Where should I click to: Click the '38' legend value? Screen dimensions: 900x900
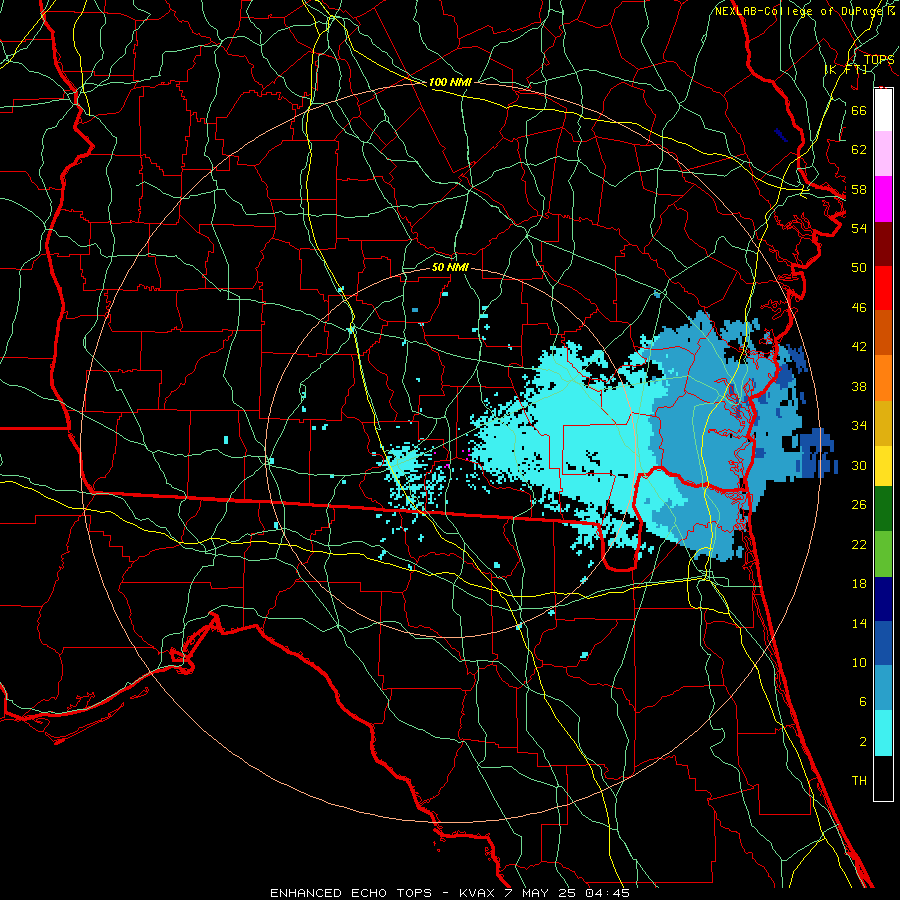(859, 387)
